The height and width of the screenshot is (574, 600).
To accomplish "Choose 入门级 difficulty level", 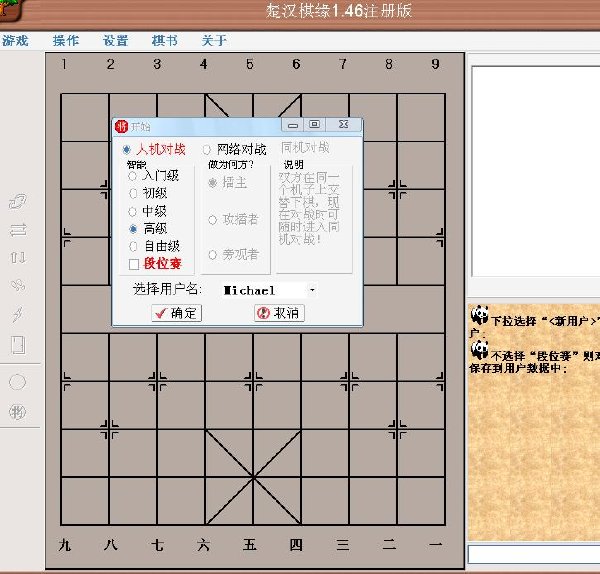I will pyautogui.click(x=133, y=176).
